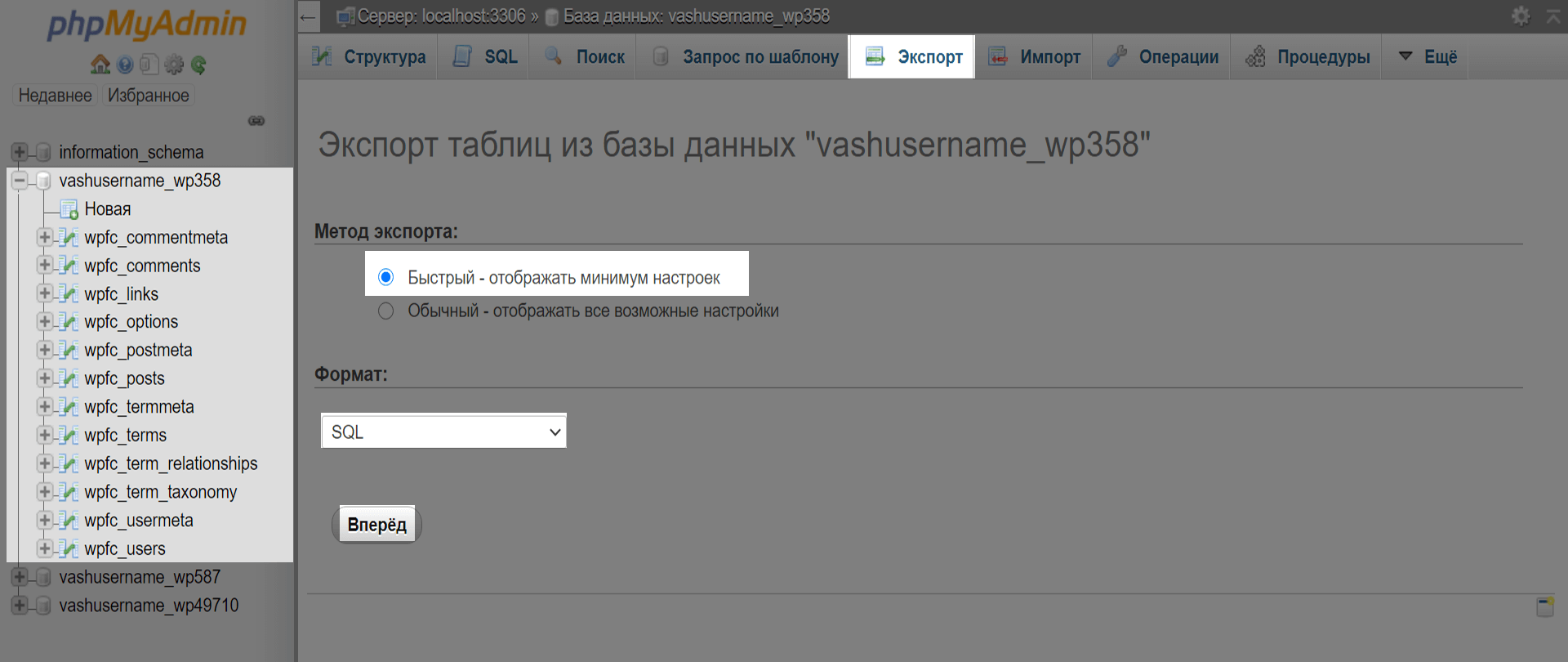The image size is (1568, 662).
Task: Open the wpfc_postmeta table
Action: click(139, 351)
